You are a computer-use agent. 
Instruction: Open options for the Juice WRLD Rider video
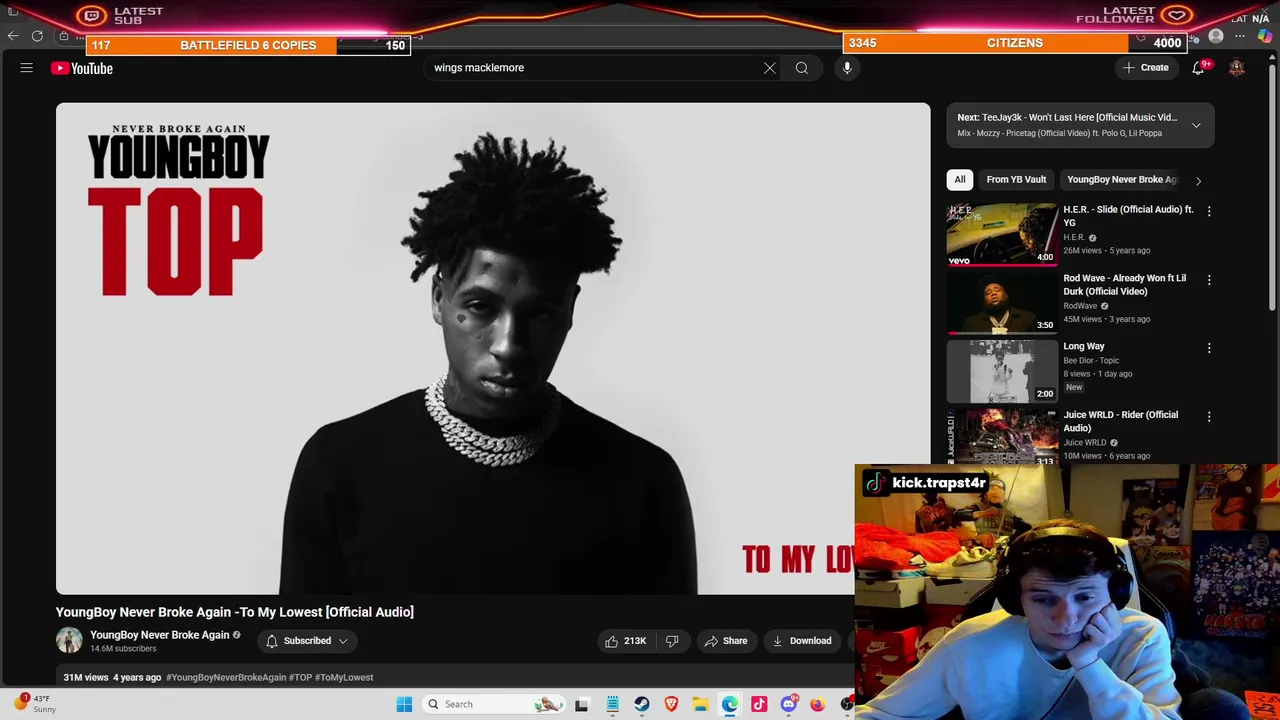click(1209, 416)
